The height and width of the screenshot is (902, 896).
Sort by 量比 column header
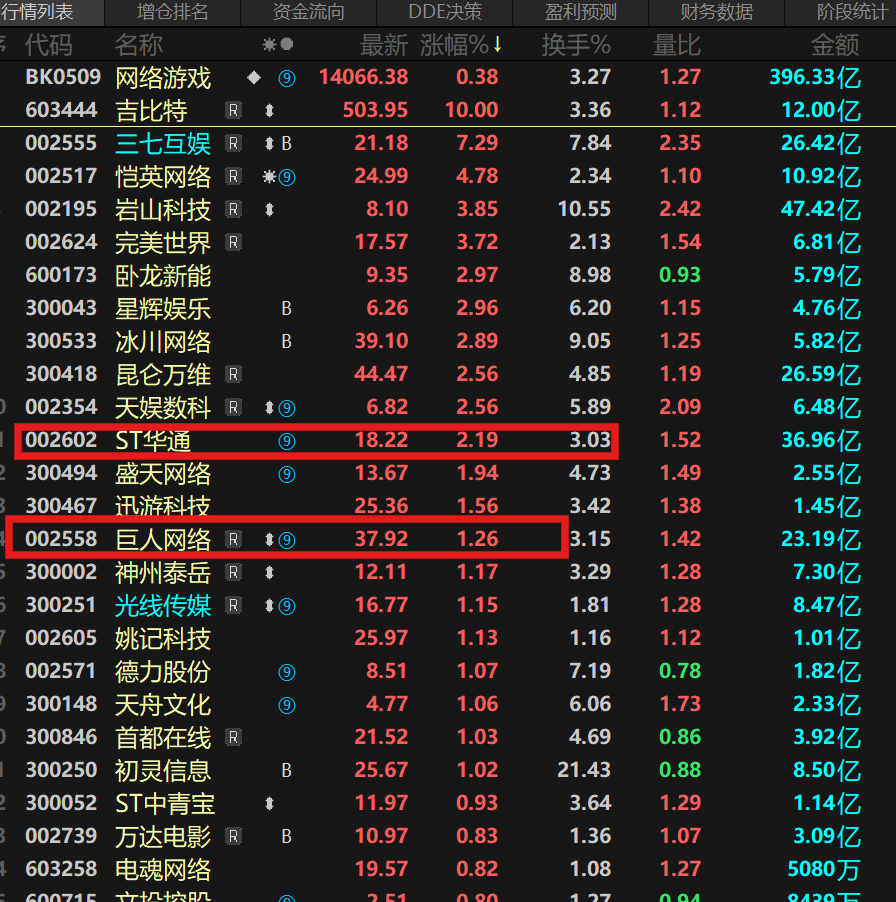[x=676, y=45]
